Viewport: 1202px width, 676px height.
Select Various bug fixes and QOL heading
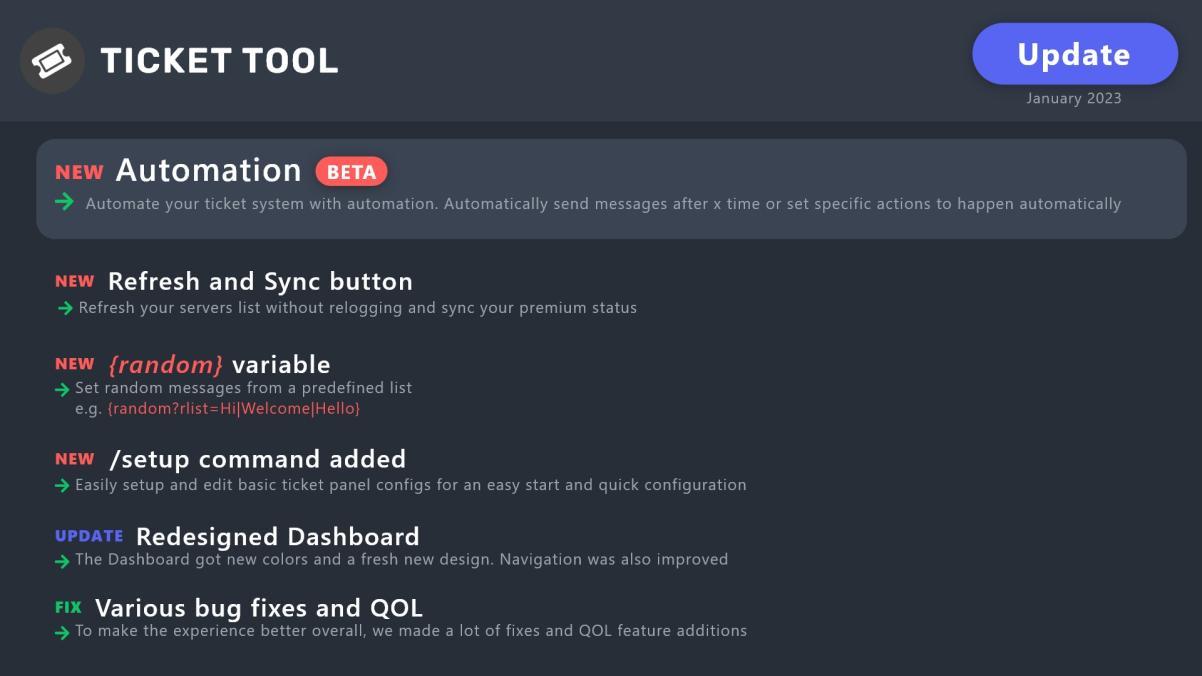[x=258, y=608]
